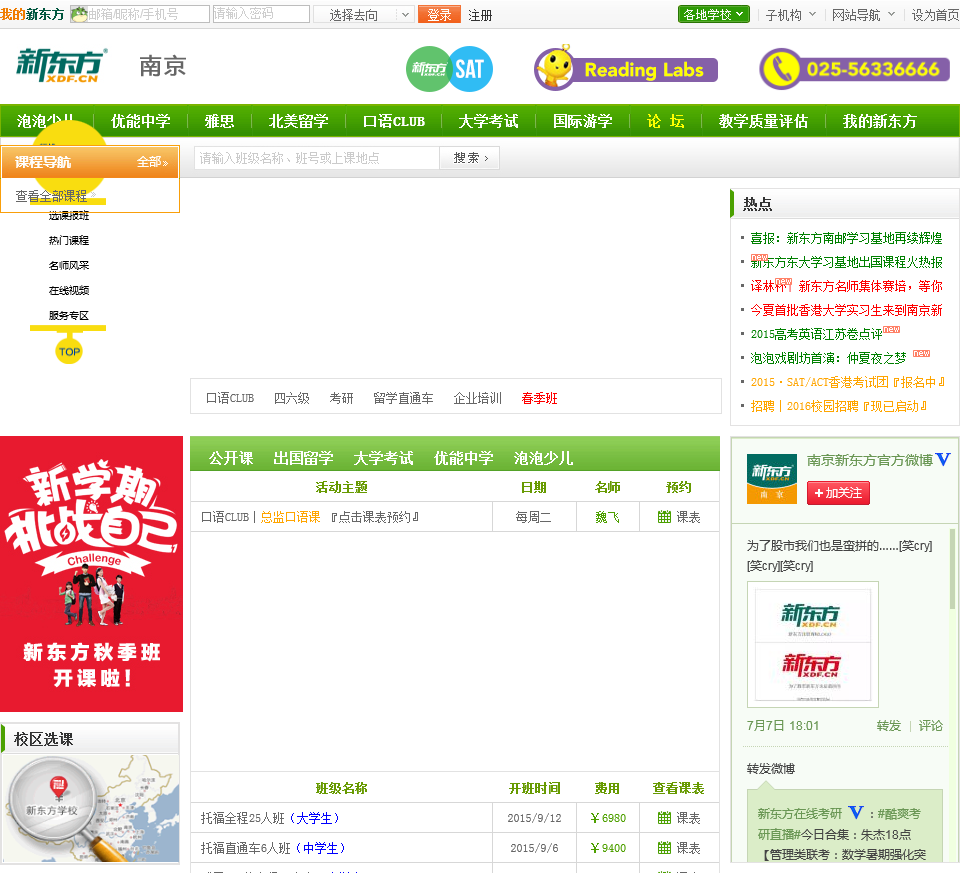The width and height of the screenshot is (960, 873).
Task: Open 优能中学 navigation menu
Action: 141,121
